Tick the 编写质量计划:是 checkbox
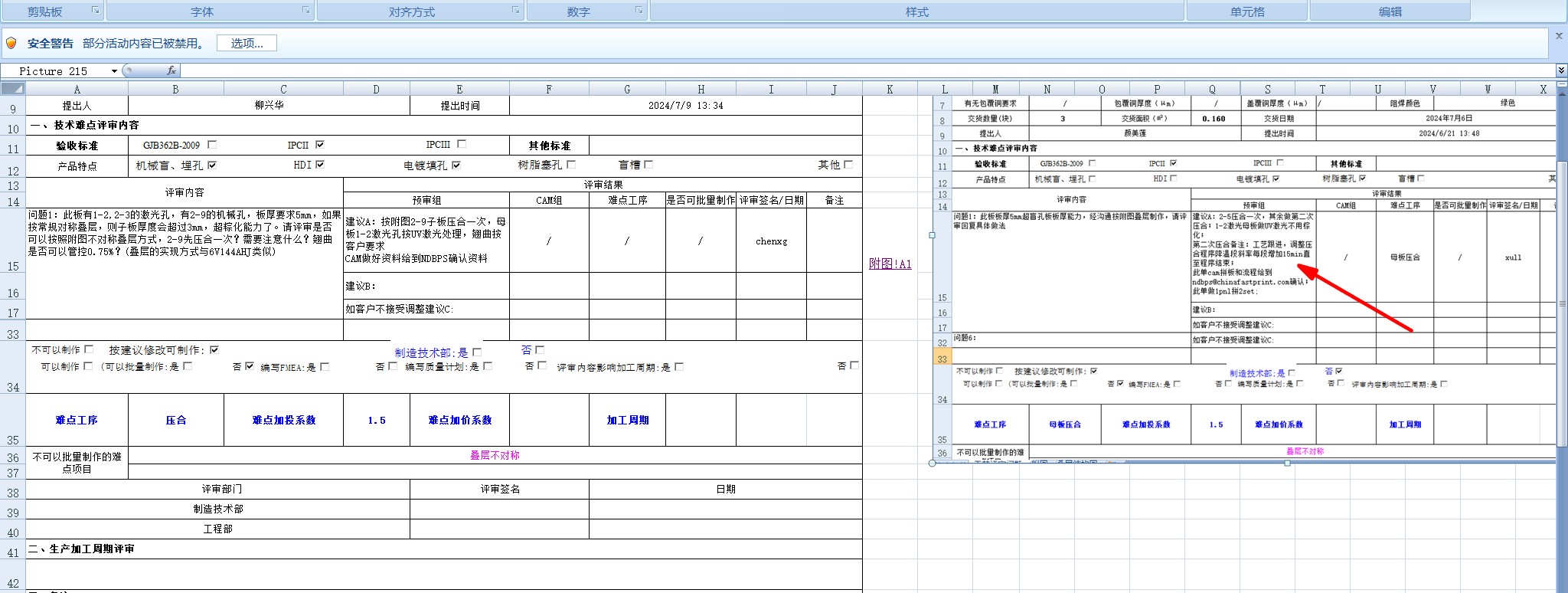The image size is (1568, 593). pos(488,365)
